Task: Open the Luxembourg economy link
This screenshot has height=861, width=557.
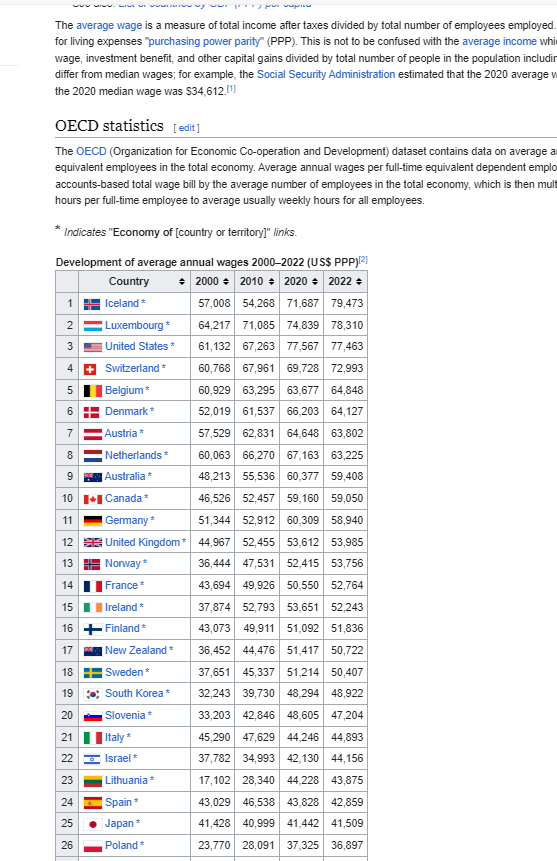Action: pos(134,326)
